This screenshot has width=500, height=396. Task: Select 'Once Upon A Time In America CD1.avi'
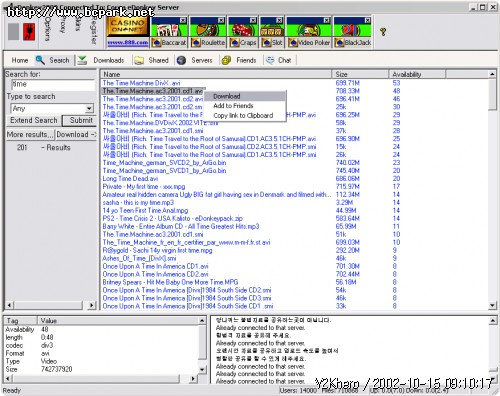tap(155, 266)
